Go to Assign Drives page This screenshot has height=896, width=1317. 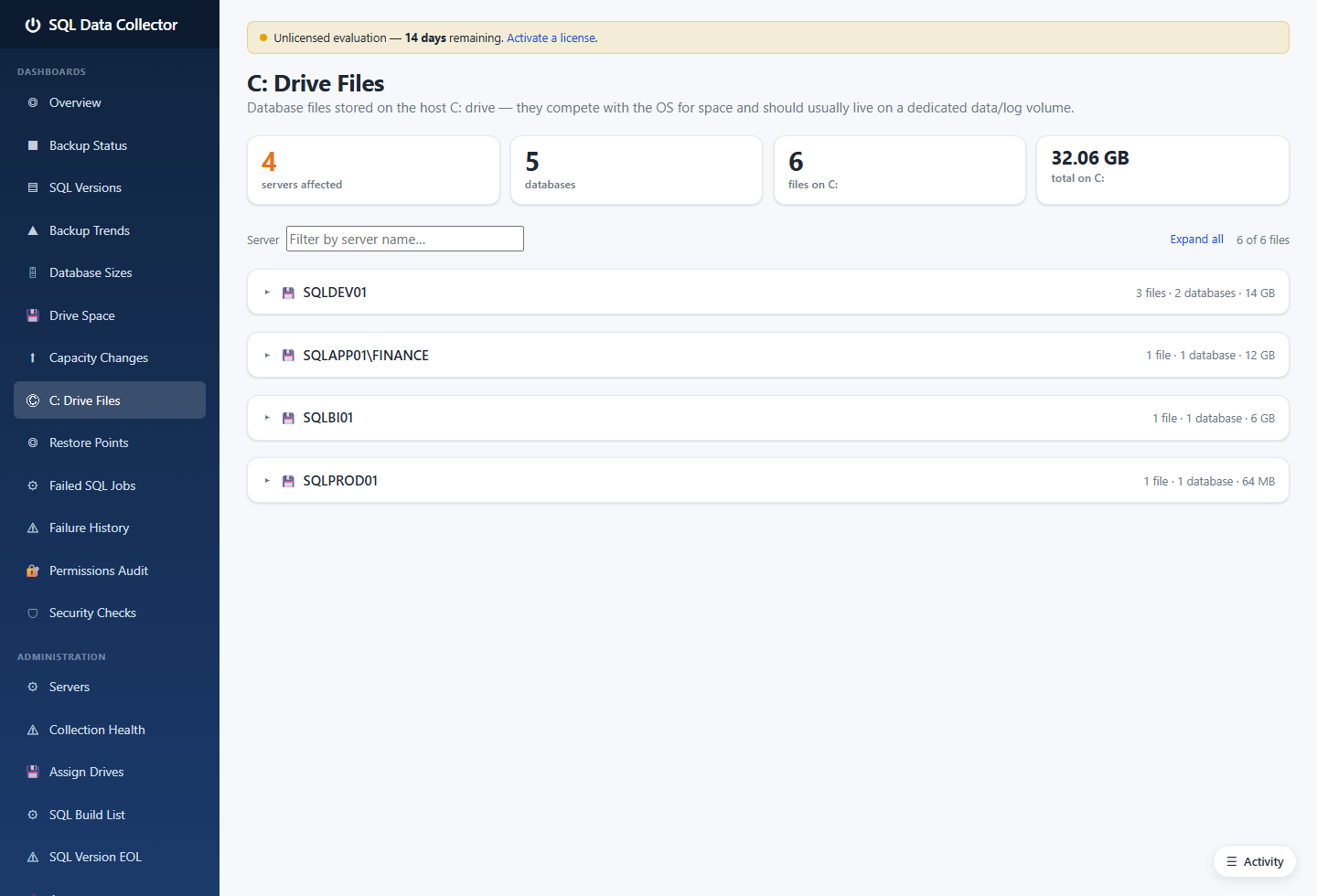pos(110,772)
